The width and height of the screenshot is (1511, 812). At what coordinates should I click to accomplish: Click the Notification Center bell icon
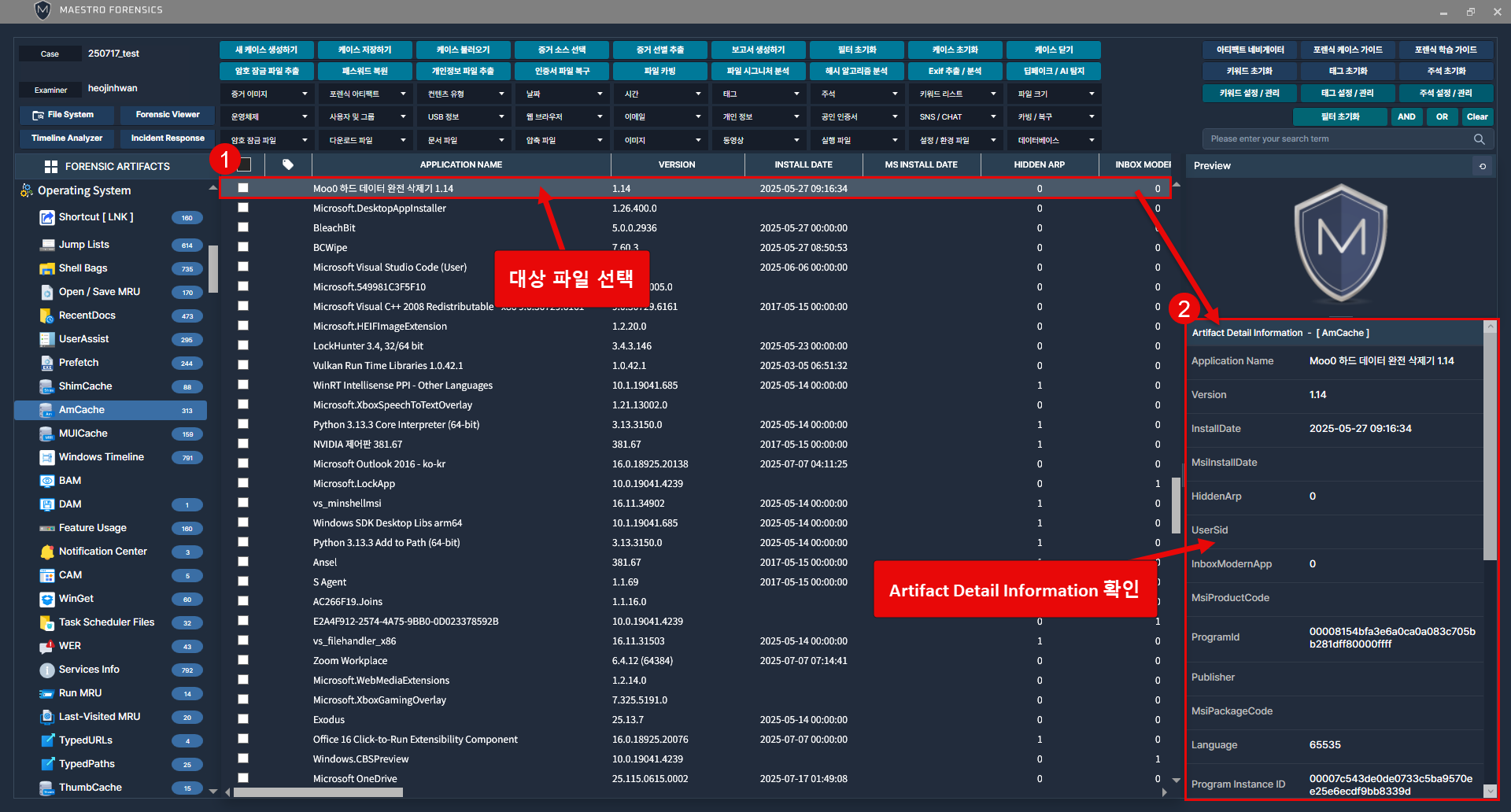pyautogui.click(x=47, y=552)
